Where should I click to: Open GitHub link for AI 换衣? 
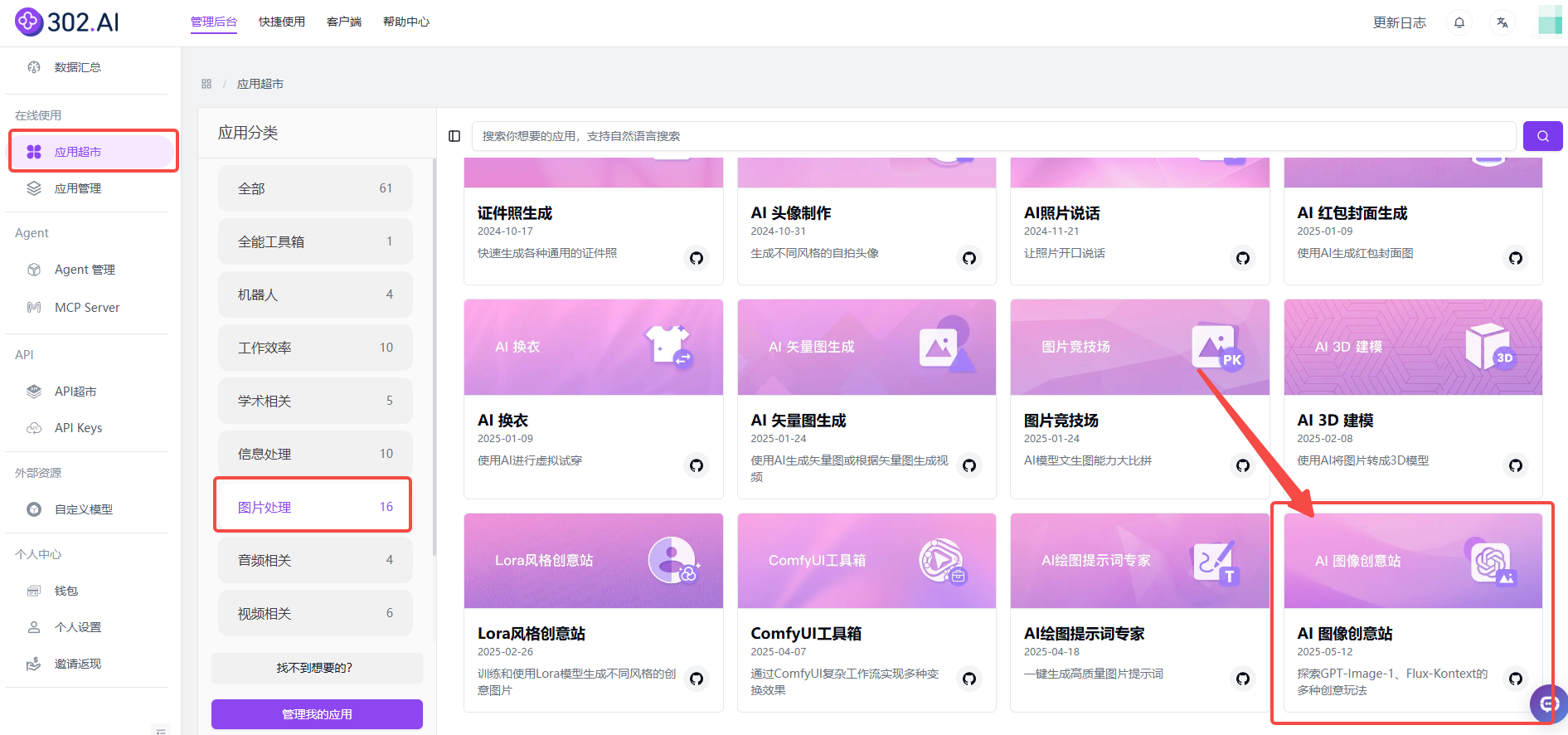(x=697, y=465)
